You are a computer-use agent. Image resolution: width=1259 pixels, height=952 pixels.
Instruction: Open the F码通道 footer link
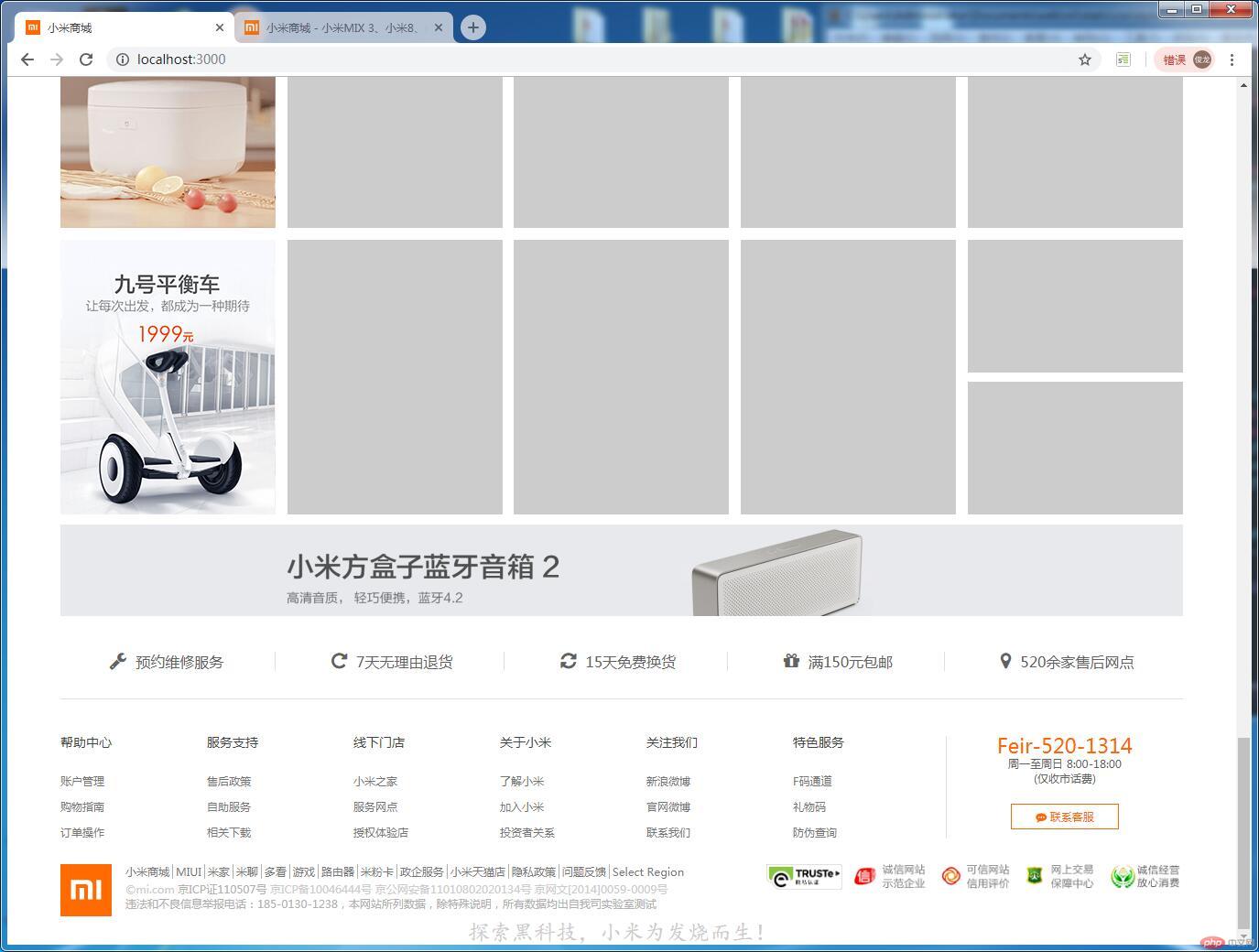point(813,782)
